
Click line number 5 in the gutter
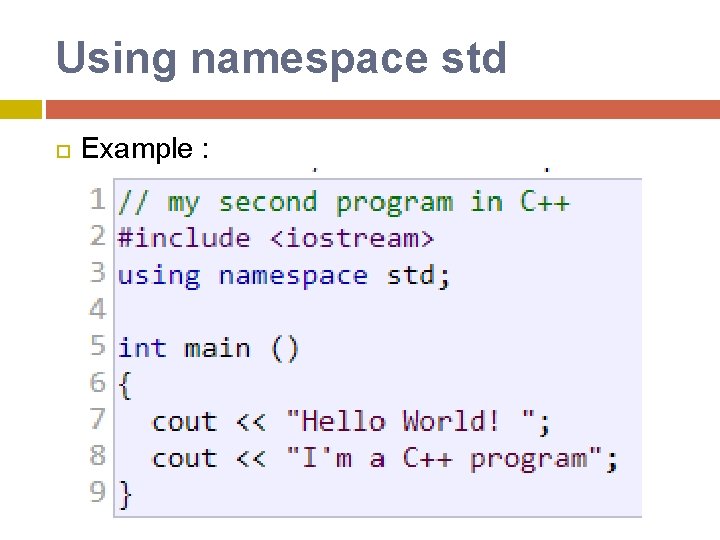click(x=97, y=345)
